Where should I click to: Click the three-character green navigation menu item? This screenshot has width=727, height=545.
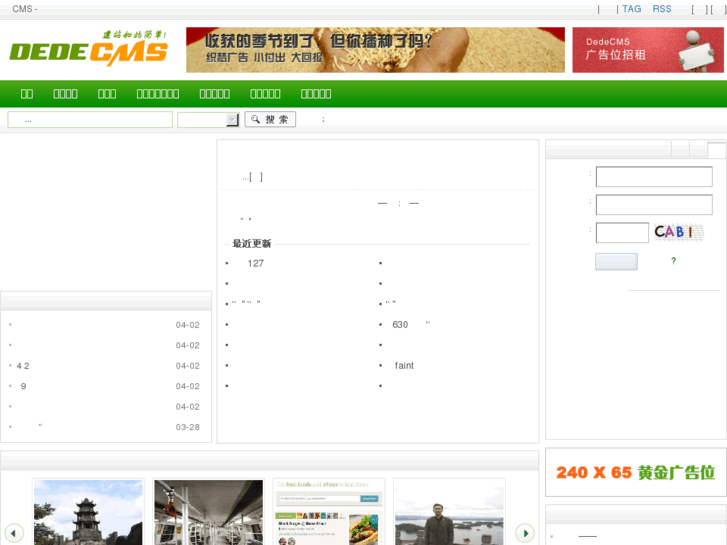pos(107,94)
